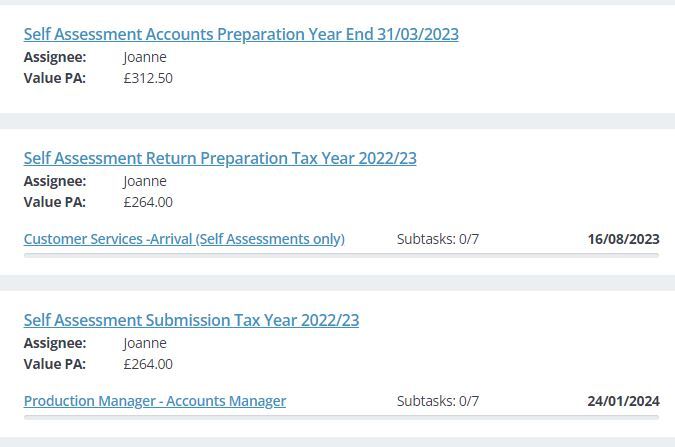The height and width of the screenshot is (447, 675).
Task: Click progress bar under Customer Services -Arrival
Action: pos(341,255)
